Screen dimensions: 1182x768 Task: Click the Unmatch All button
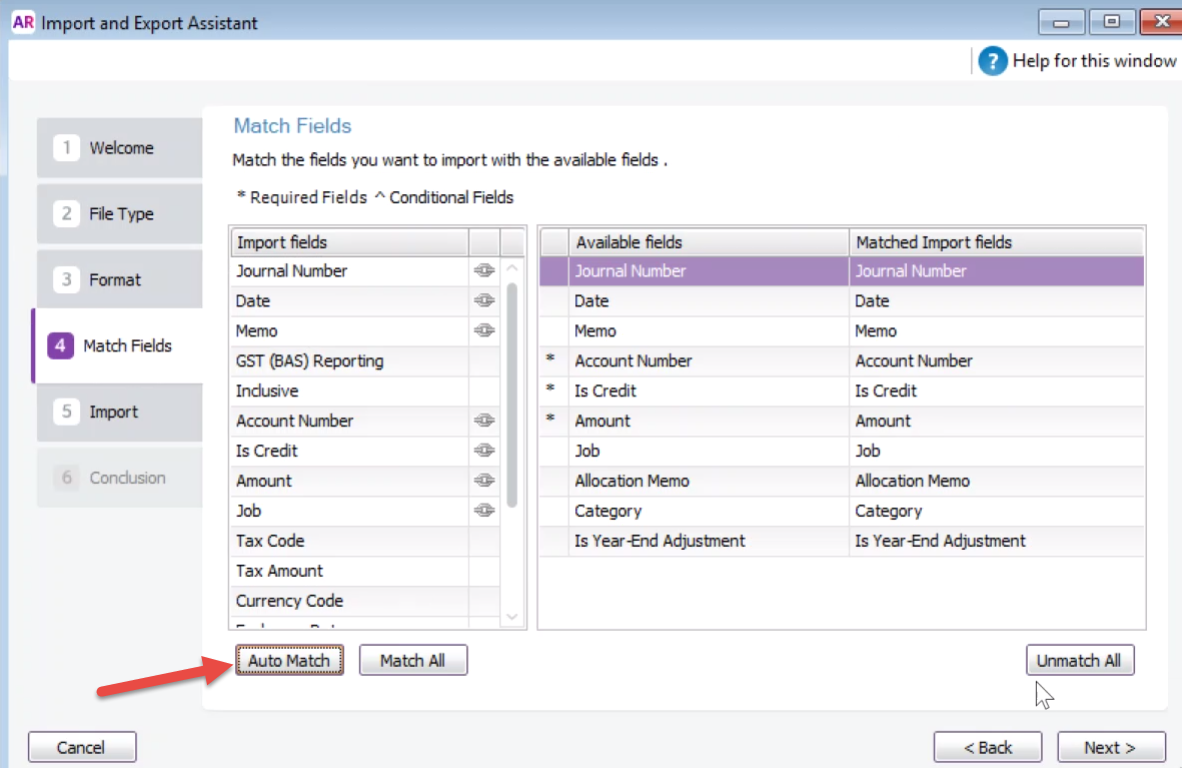(x=1079, y=660)
